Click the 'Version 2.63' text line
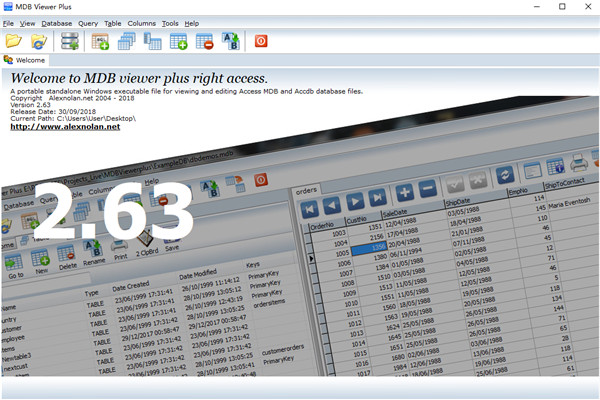 click(x=30, y=105)
